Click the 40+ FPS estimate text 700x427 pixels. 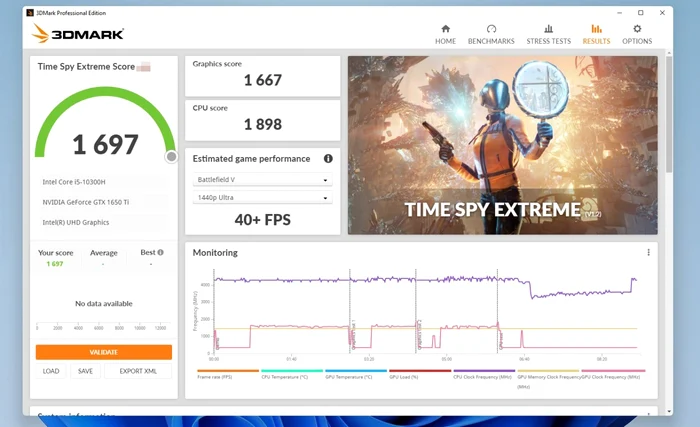point(262,220)
